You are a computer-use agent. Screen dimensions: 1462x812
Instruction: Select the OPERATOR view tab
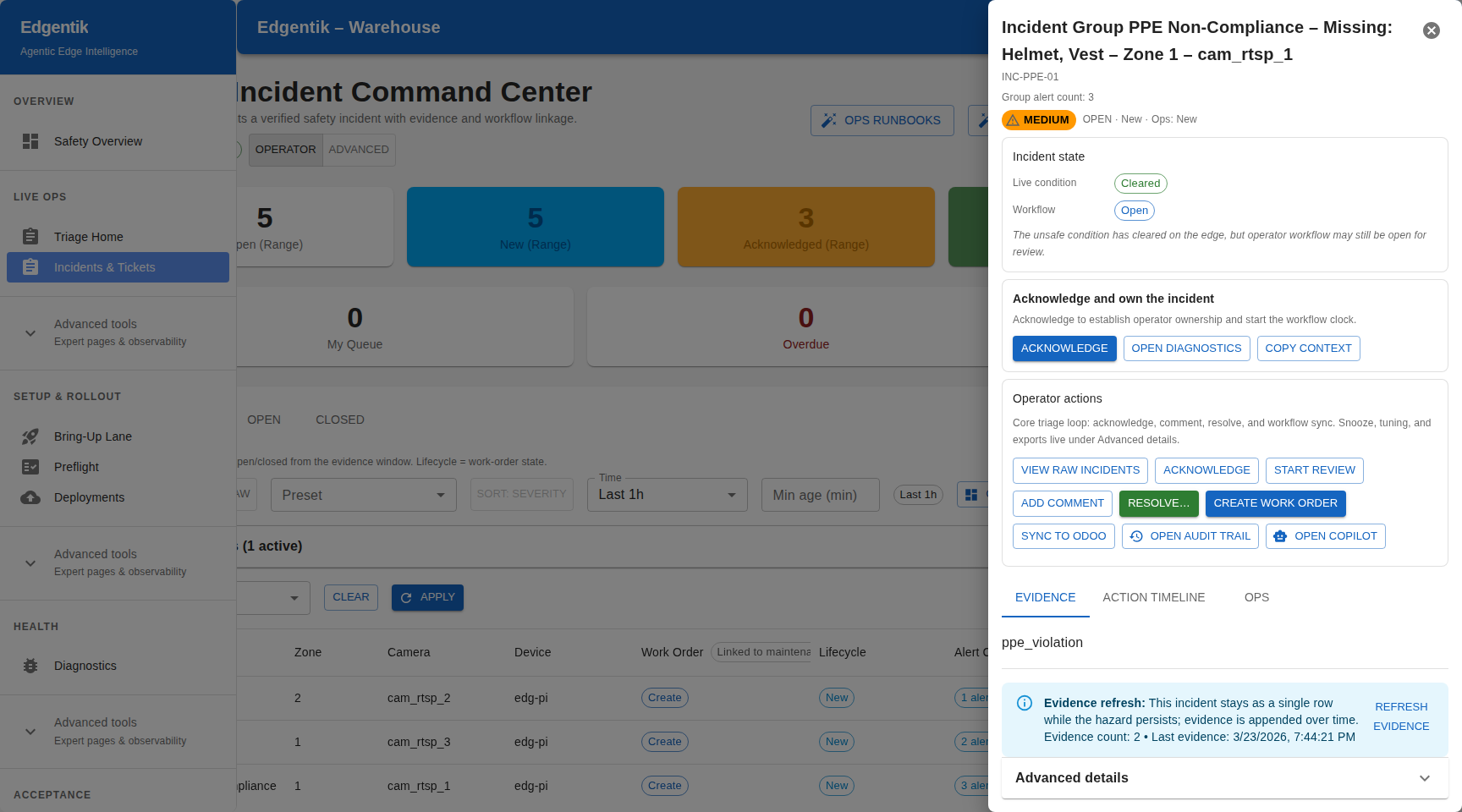click(285, 150)
